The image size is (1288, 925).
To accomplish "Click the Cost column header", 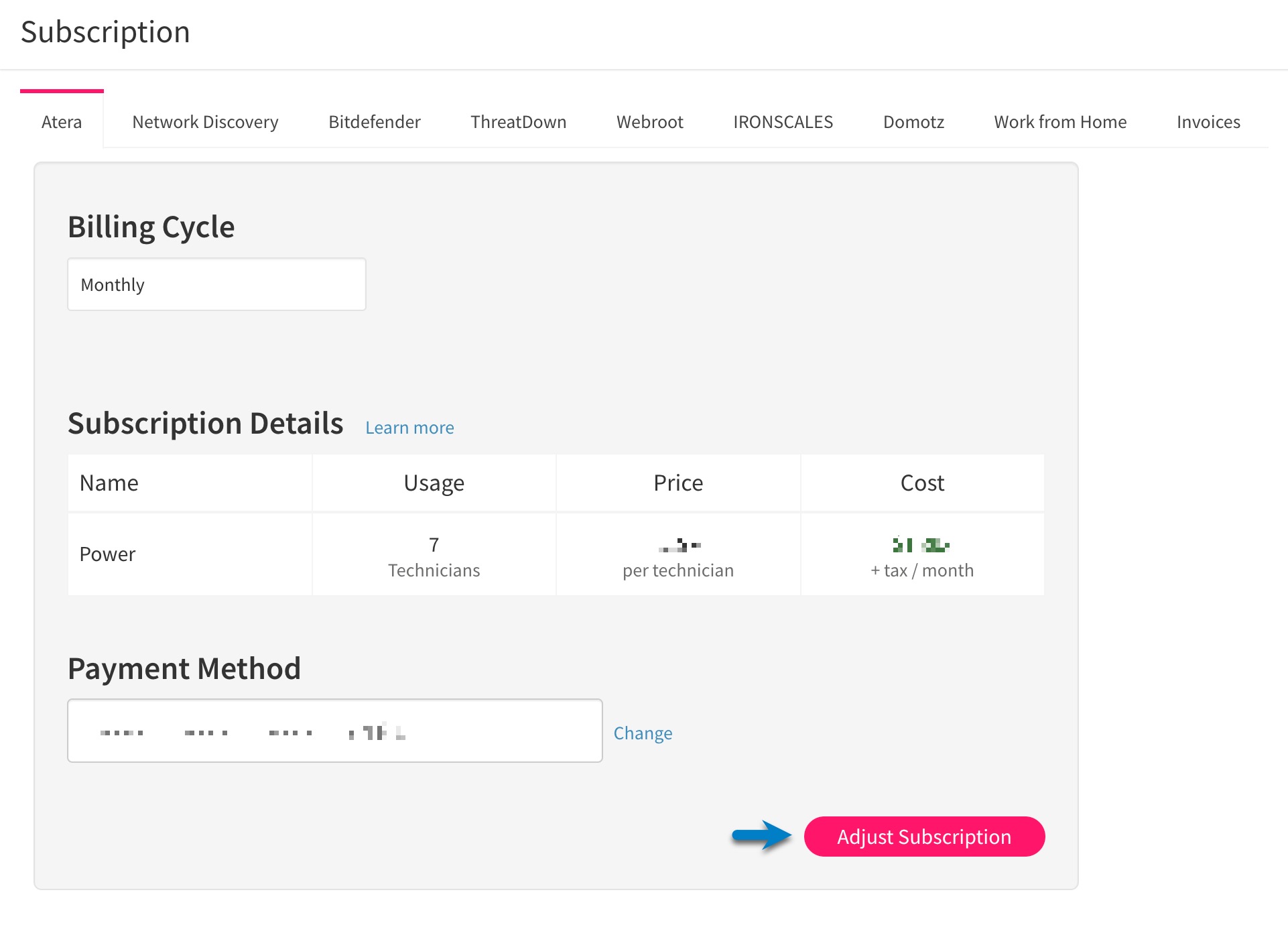I will click(922, 483).
